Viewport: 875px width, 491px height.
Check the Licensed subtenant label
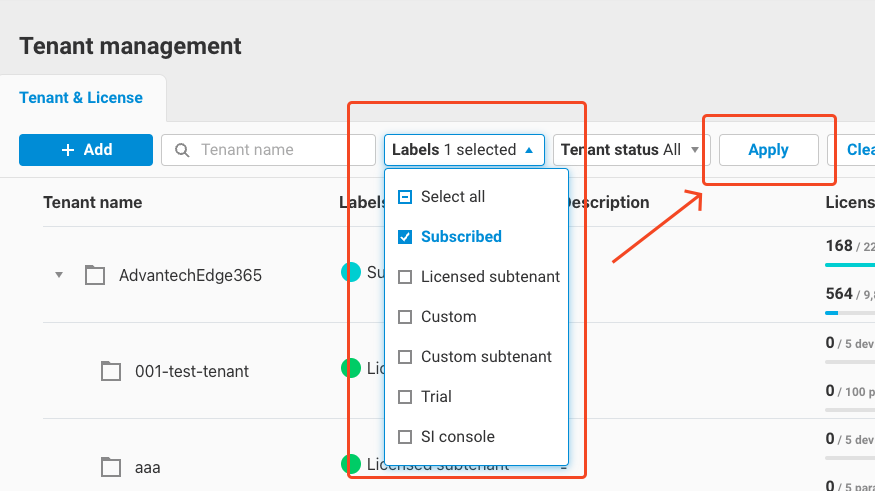(x=405, y=277)
